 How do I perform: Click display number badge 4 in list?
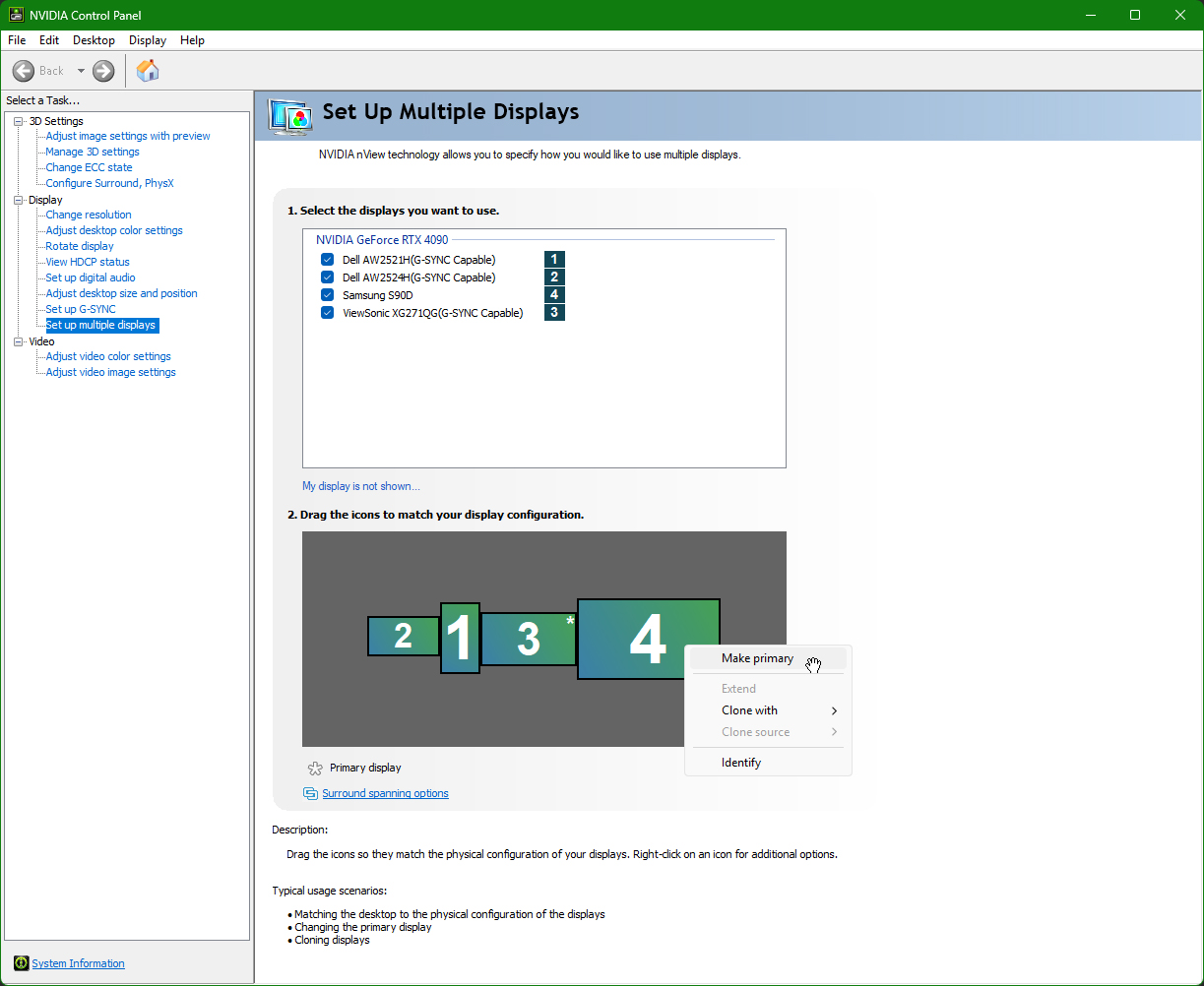[554, 295]
